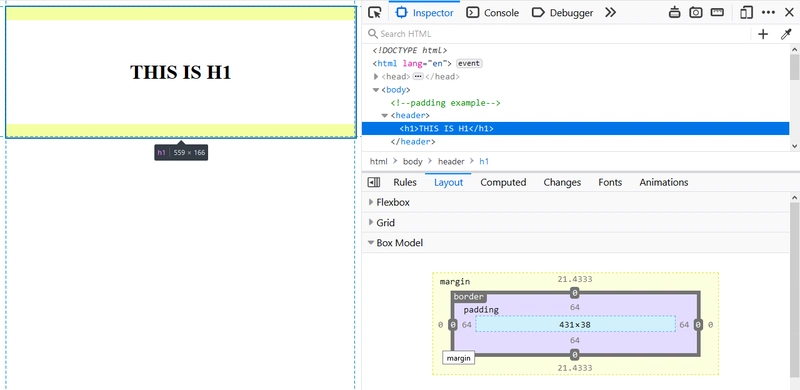Select the h1 THIS IS H1 markup line
The height and width of the screenshot is (390, 800).
576,129
